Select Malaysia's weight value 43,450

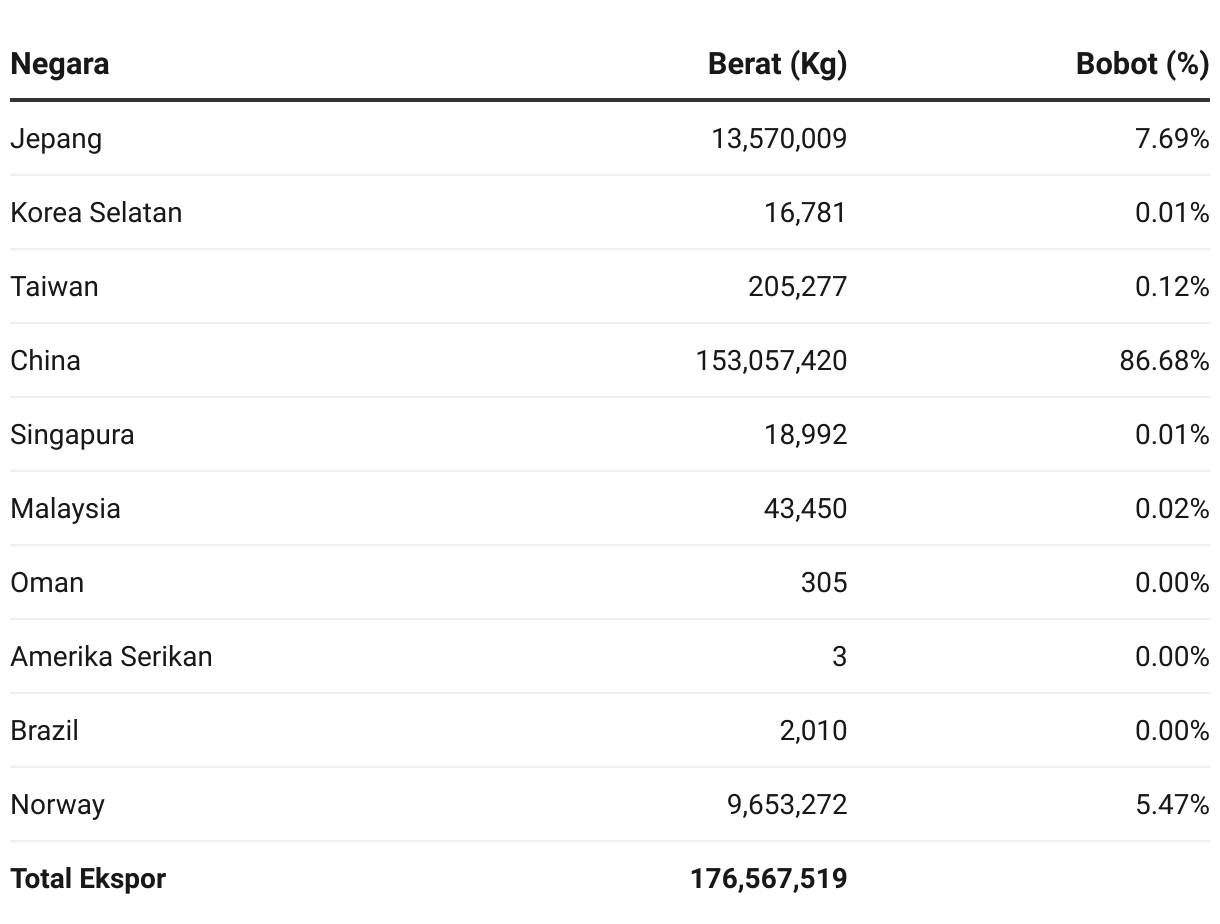tap(805, 509)
